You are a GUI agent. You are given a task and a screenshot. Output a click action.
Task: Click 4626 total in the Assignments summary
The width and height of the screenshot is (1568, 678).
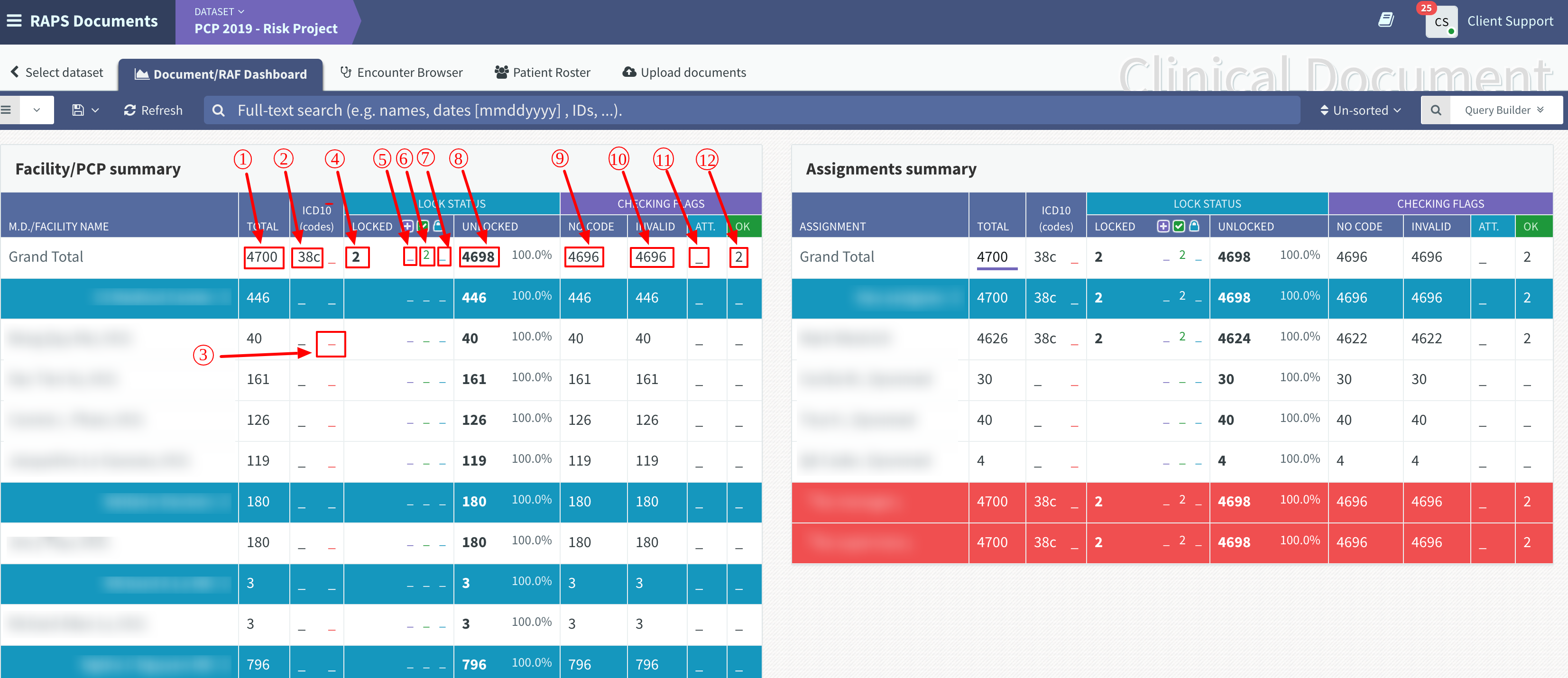993,339
